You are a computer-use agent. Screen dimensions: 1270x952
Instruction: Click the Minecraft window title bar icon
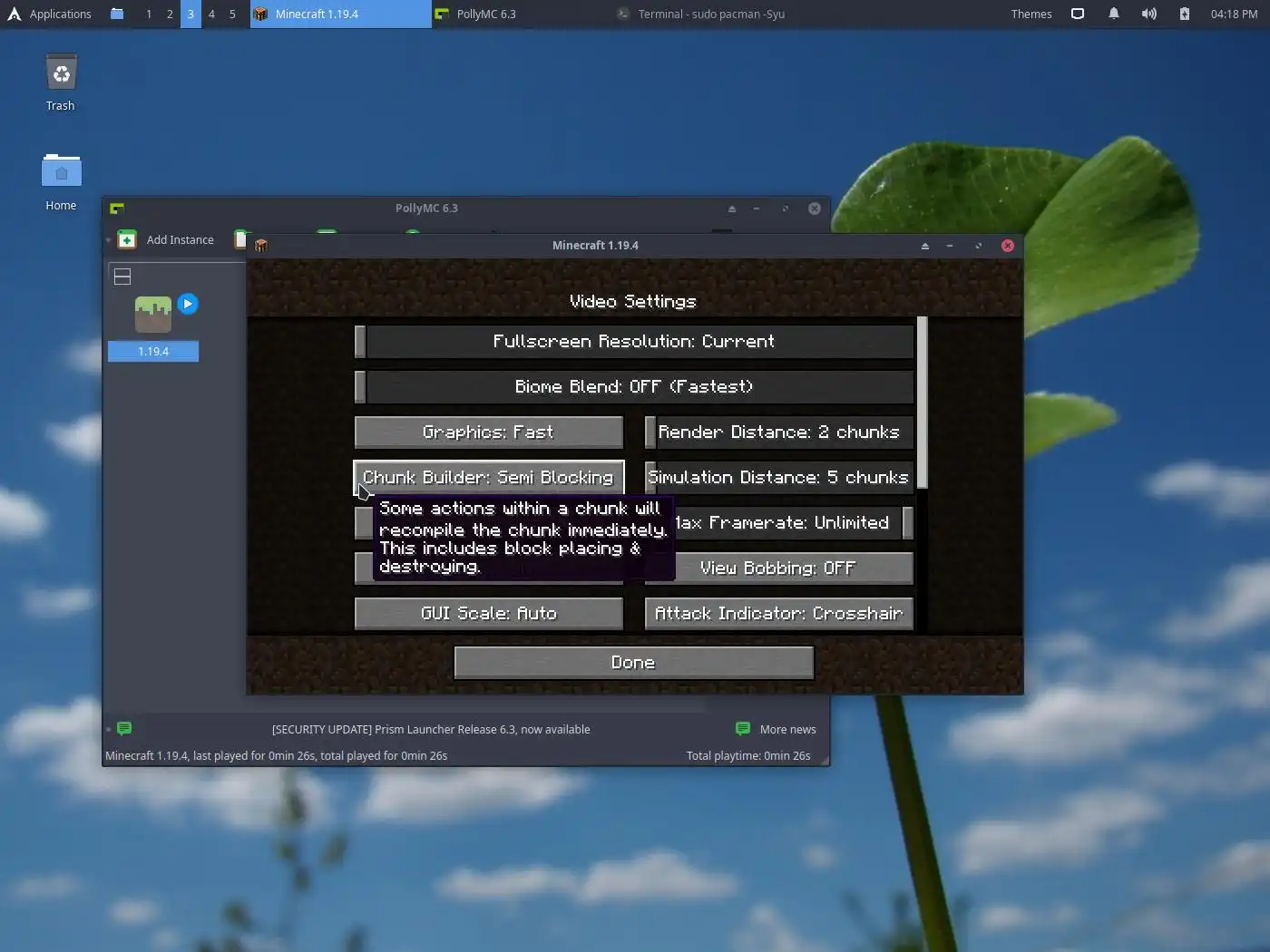point(261,246)
